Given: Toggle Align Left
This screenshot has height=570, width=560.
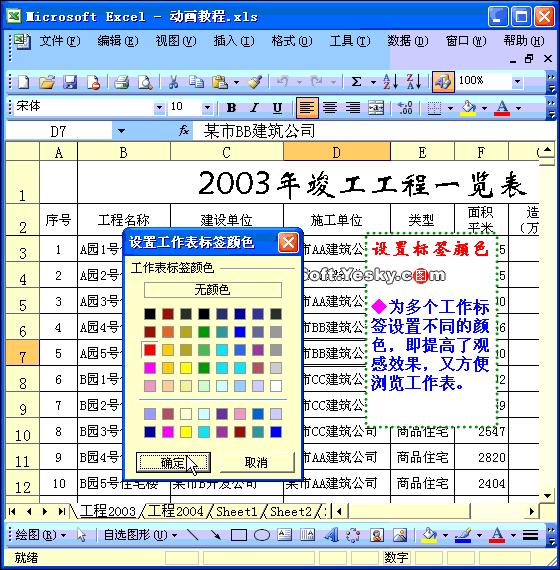Looking at the screenshot, I should point(307,108).
